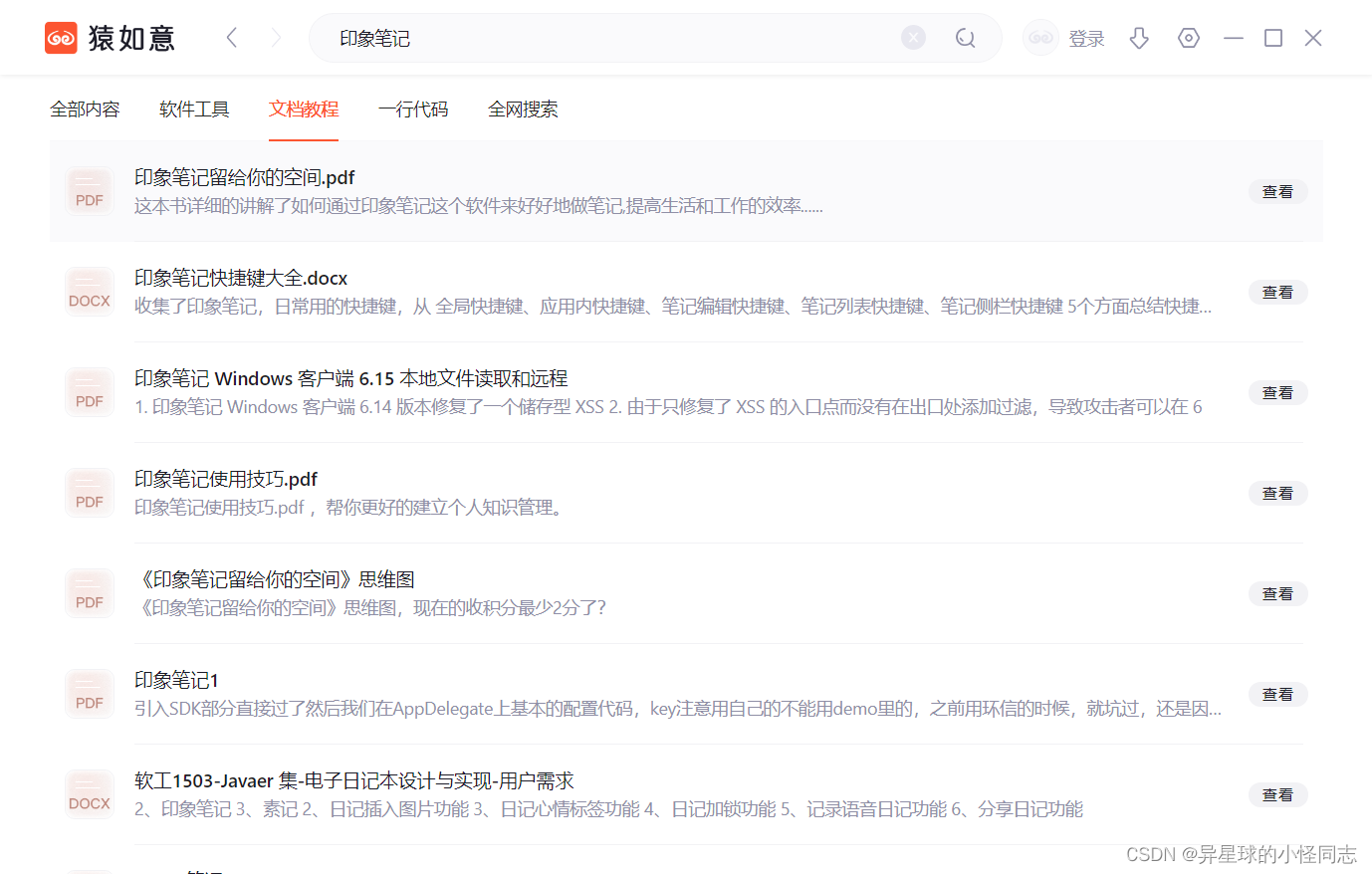Open title 软工1503-Javaer 集-电子日记本设计与实现-用户需求

(354, 780)
